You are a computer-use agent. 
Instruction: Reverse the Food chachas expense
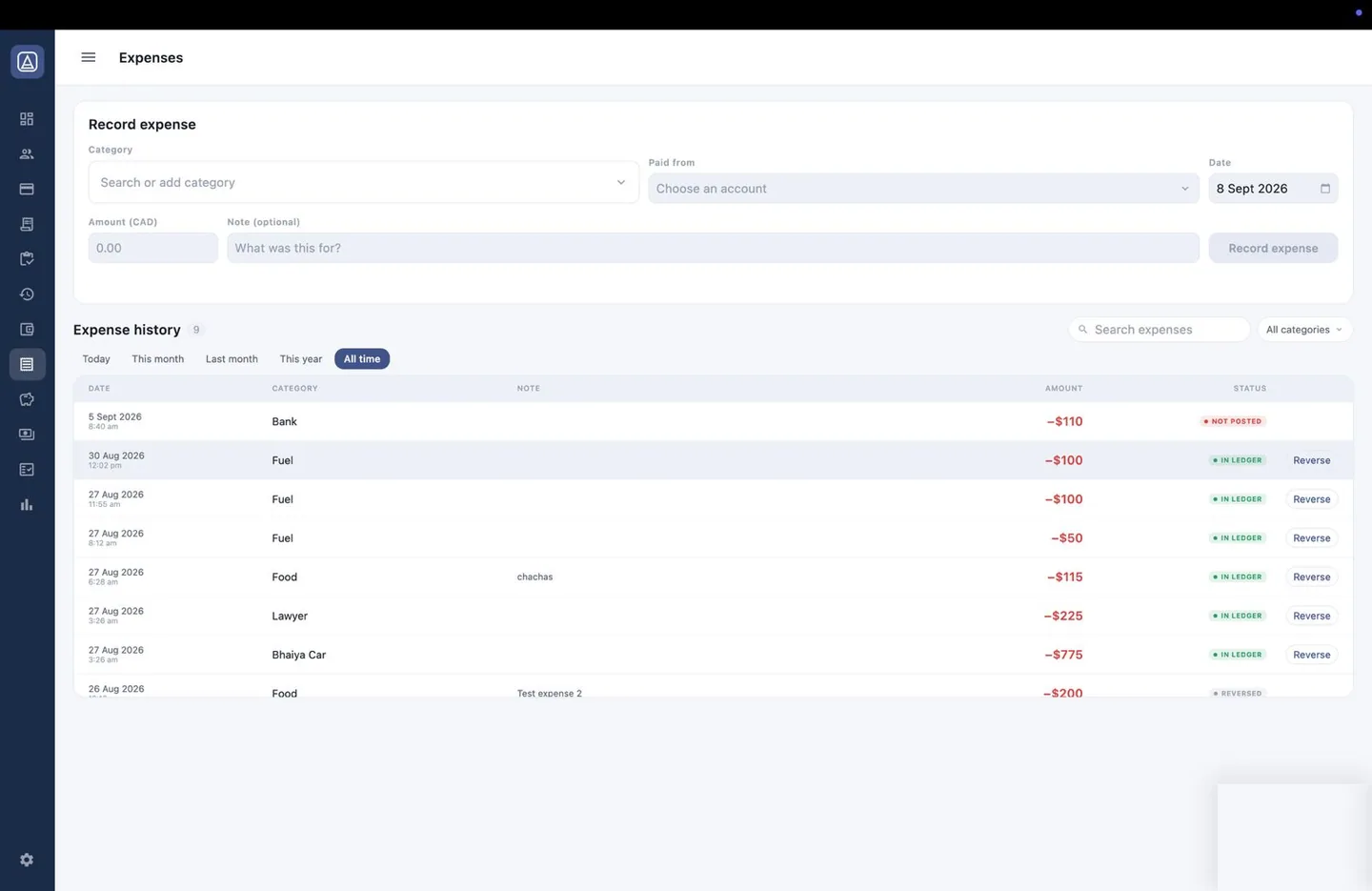1312,577
